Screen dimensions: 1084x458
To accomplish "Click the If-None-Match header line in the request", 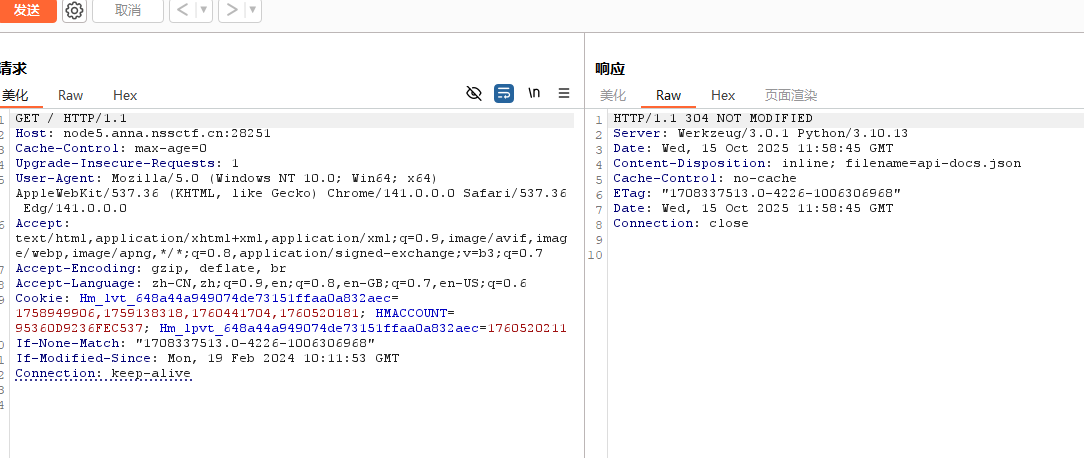I will 194,343.
